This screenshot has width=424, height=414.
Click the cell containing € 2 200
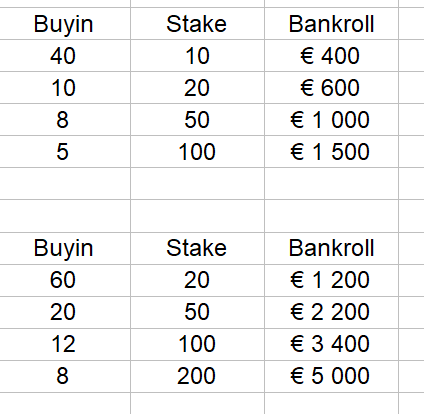coord(331,312)
